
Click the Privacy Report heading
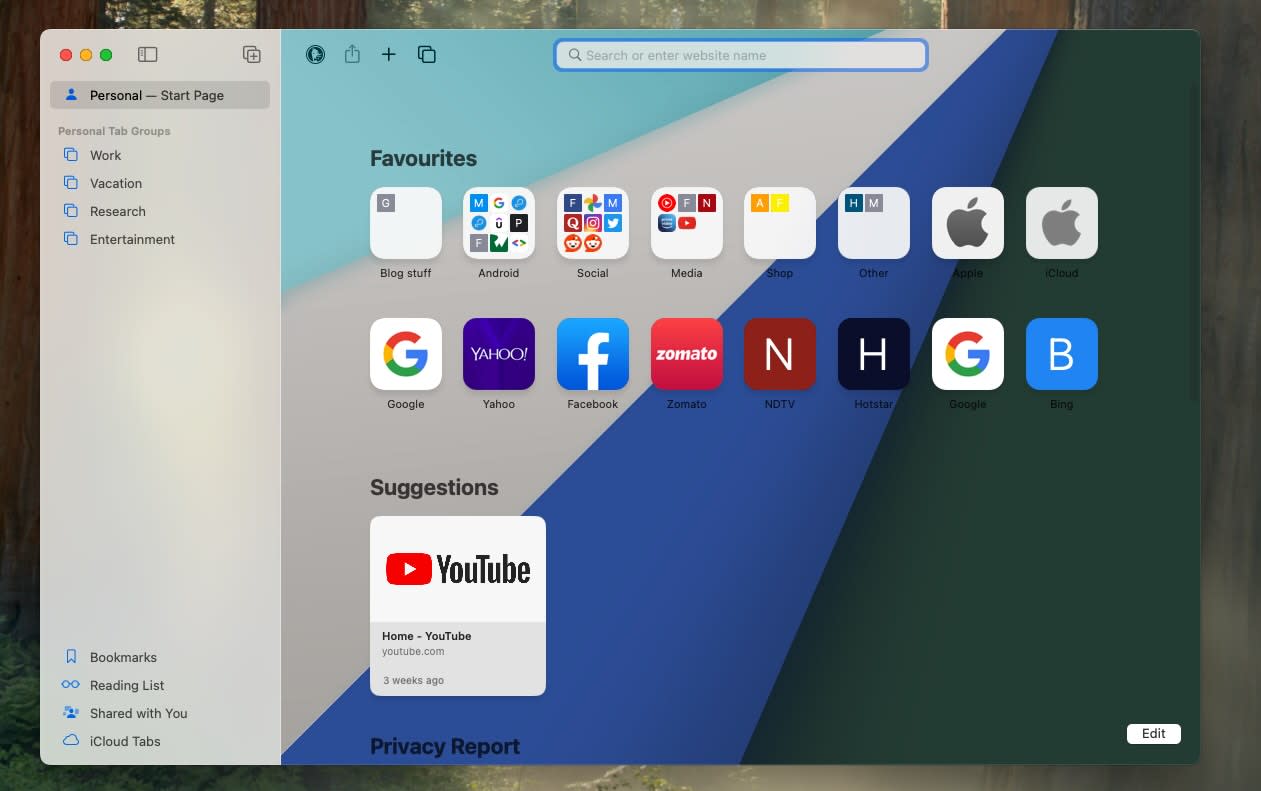445,746
